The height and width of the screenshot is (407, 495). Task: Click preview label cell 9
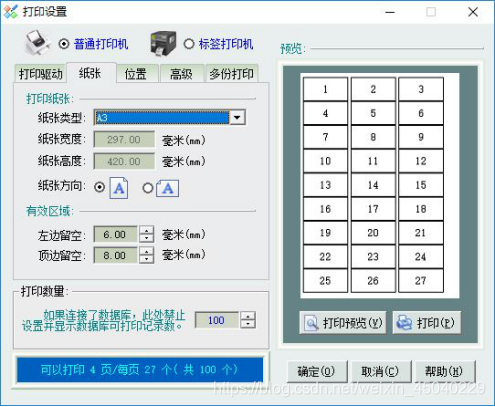[421, 137]
